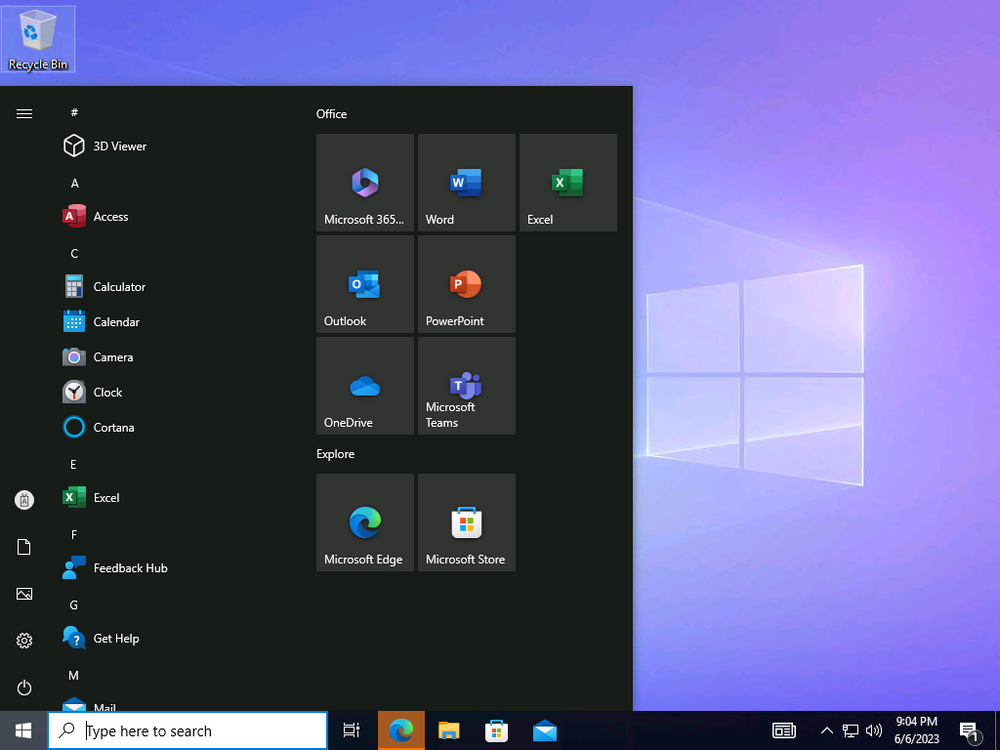Click the Power button in Start menu
The width and height of the screenshot is (1000, 750).
point(24,688)
